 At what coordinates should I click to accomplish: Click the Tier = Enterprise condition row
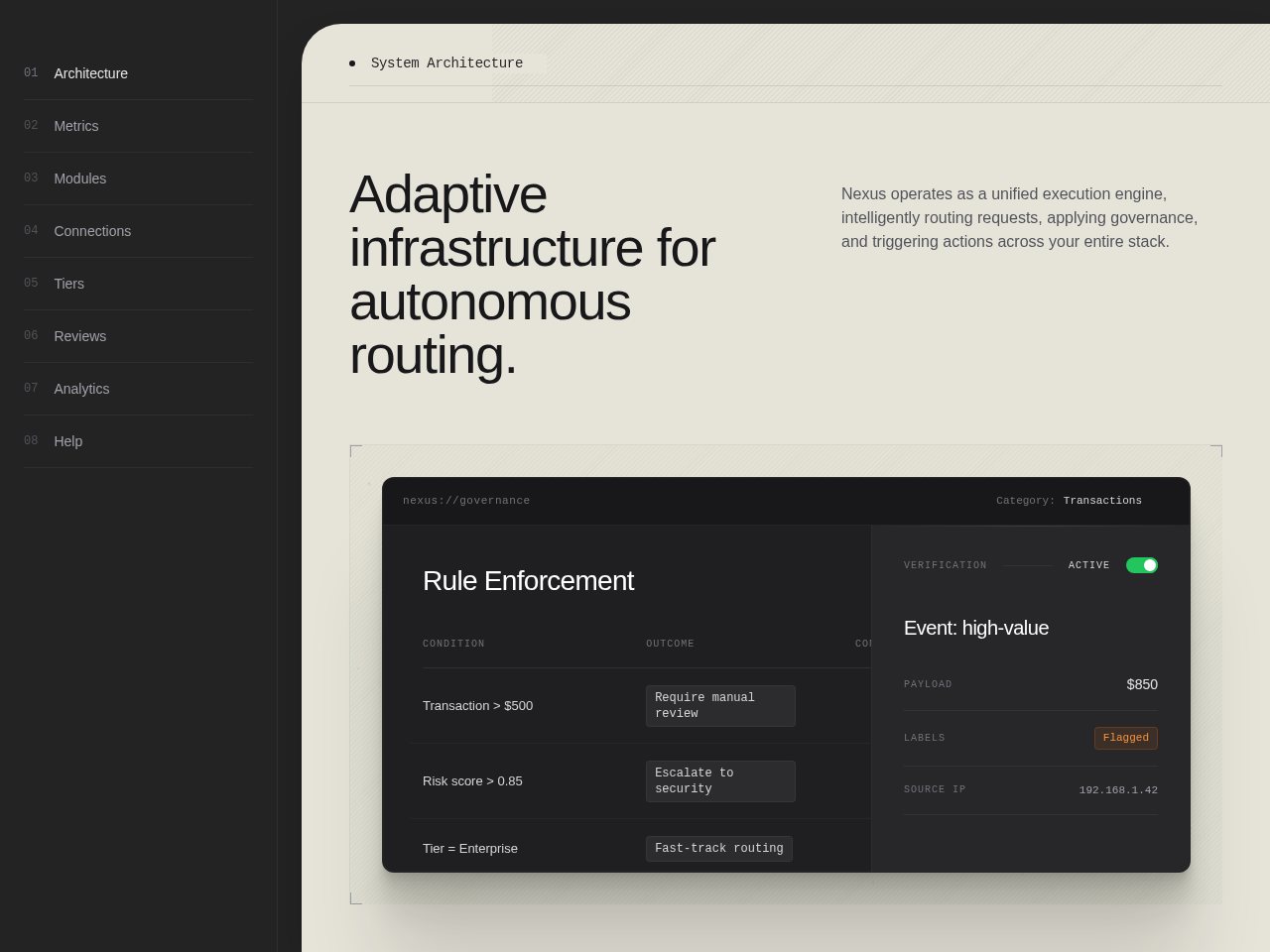(470, 849)
